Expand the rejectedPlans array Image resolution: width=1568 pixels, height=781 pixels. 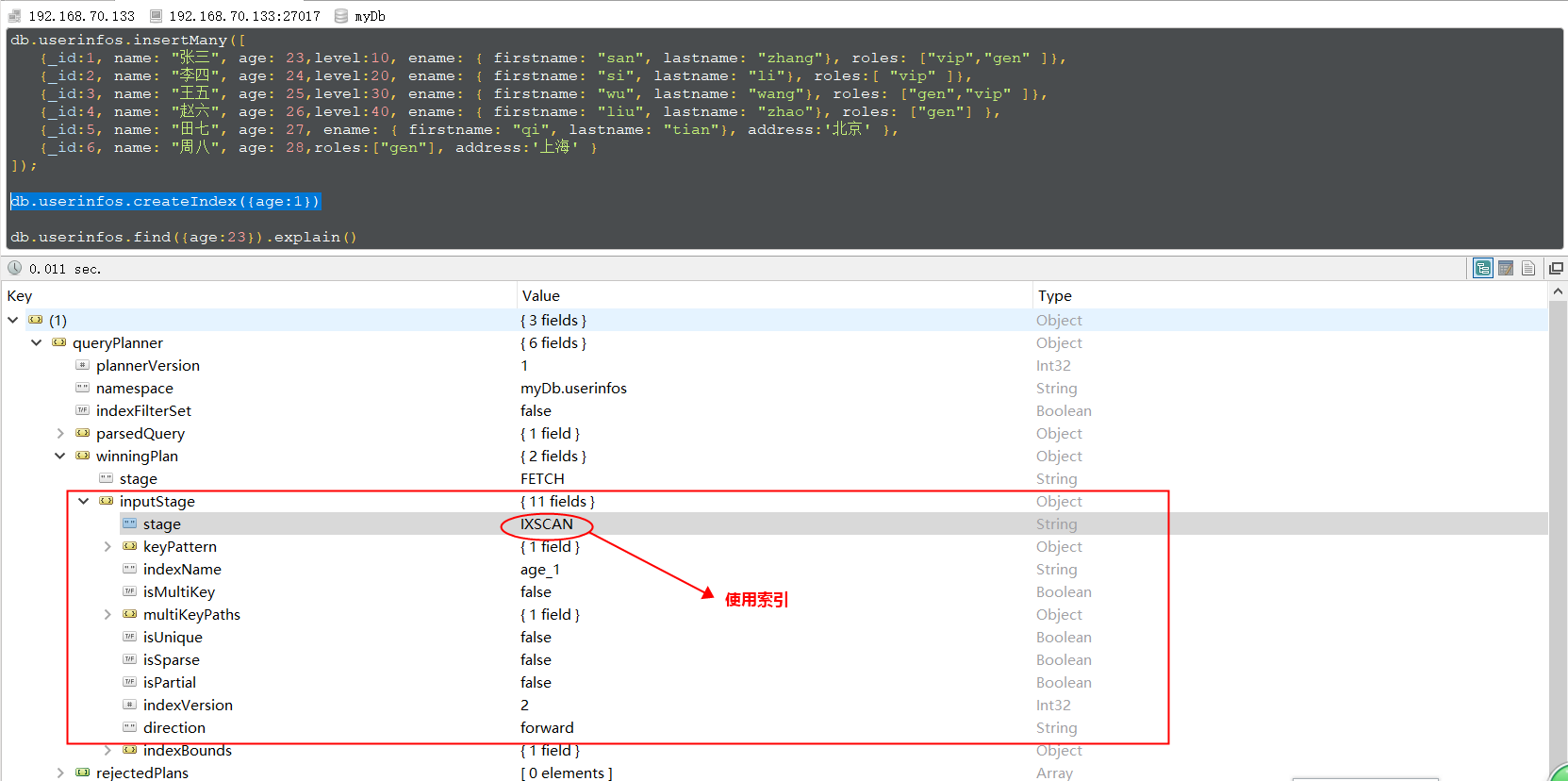60,773
